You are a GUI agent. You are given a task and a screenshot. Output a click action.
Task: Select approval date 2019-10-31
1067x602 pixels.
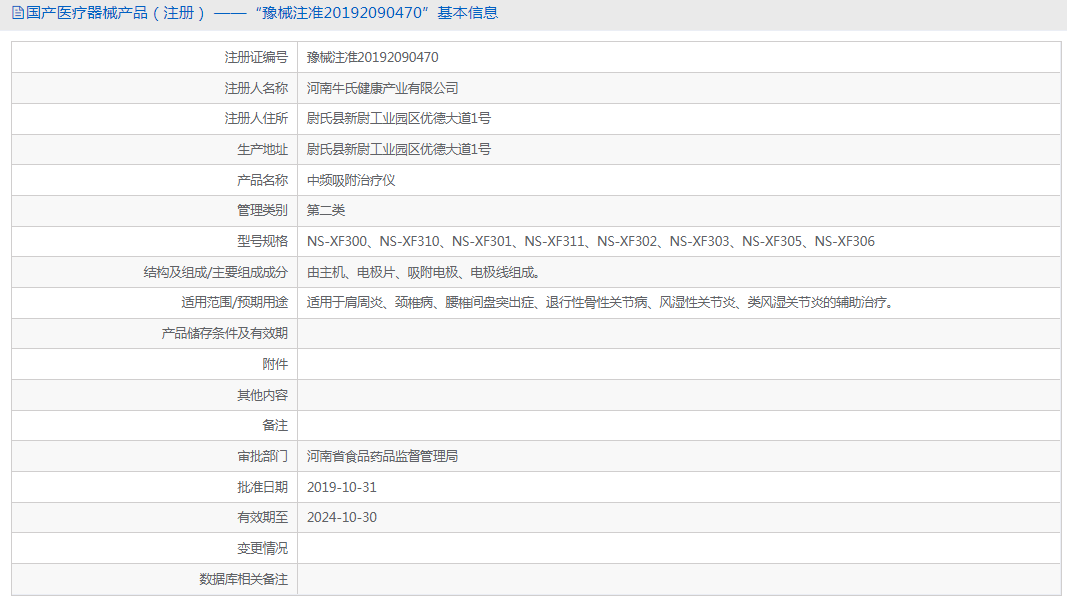[342, 487]
